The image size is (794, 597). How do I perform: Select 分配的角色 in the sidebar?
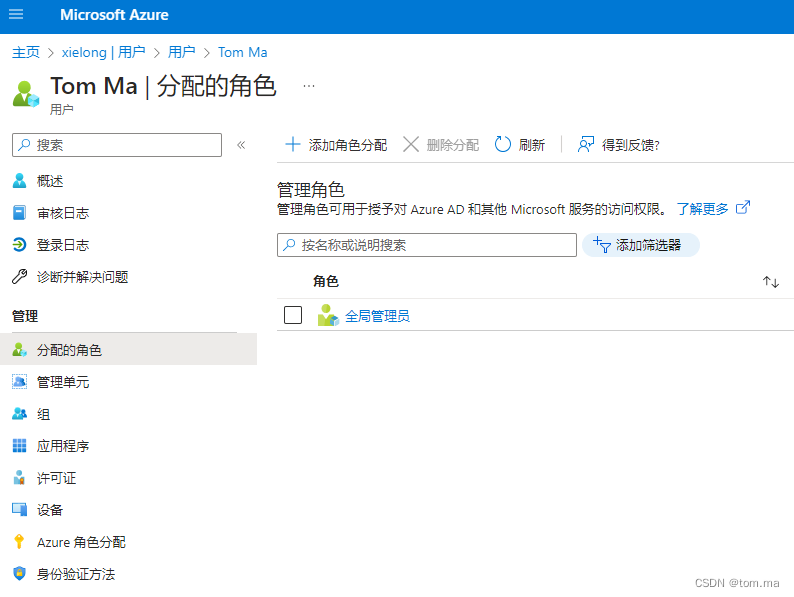[x=129, y=349]
